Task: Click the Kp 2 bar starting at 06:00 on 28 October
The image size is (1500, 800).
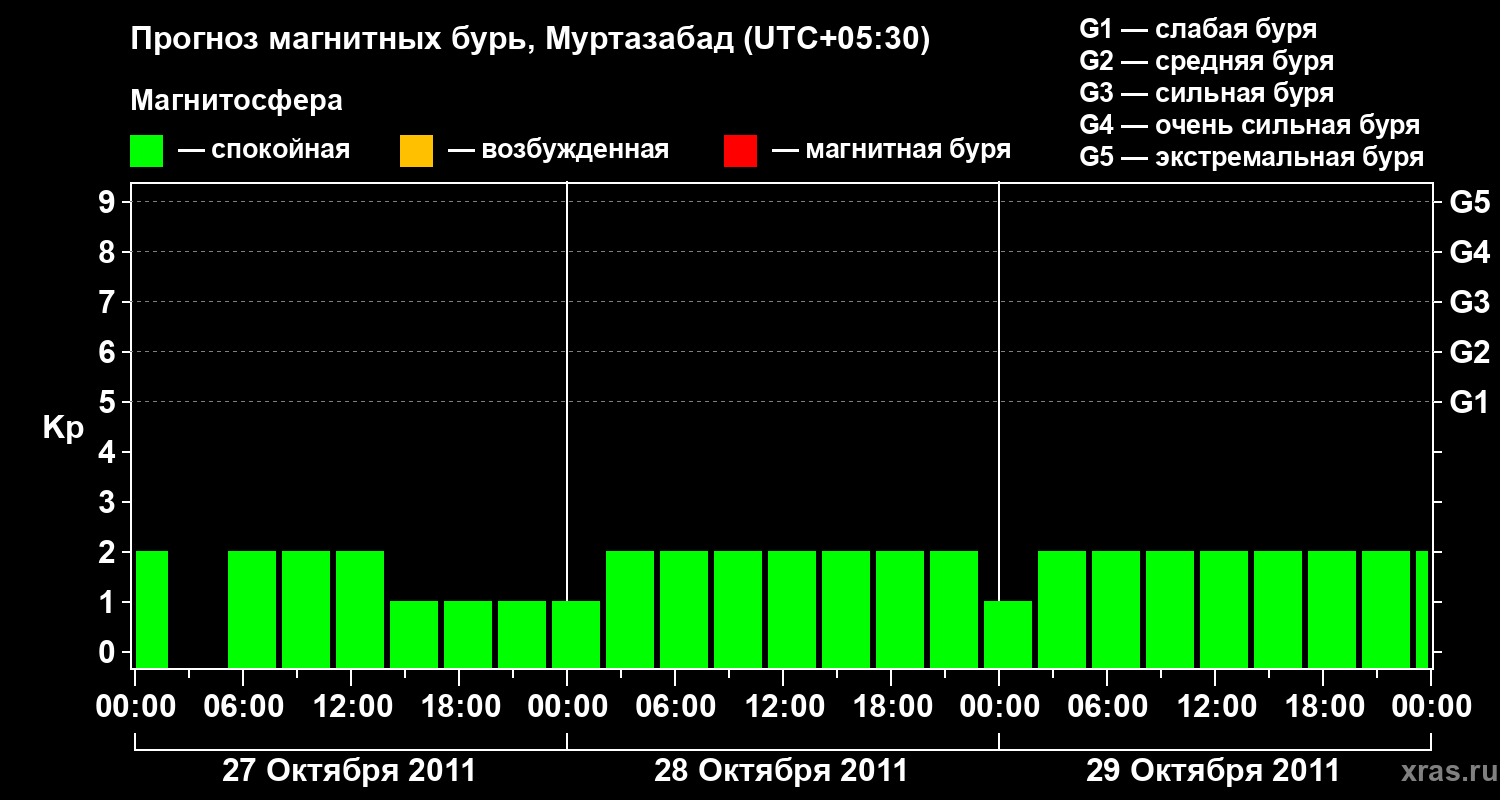Action: [x=684, y=609]
